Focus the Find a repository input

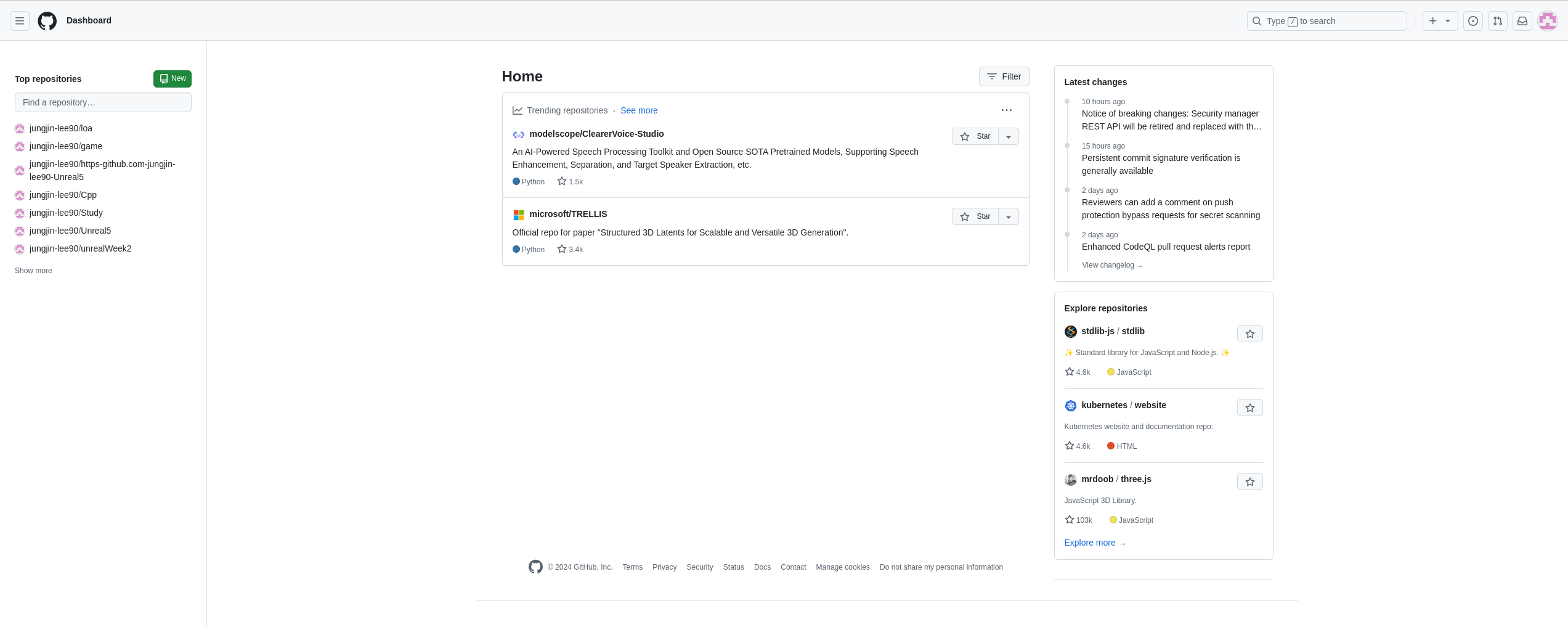click(x=103, y=102)
